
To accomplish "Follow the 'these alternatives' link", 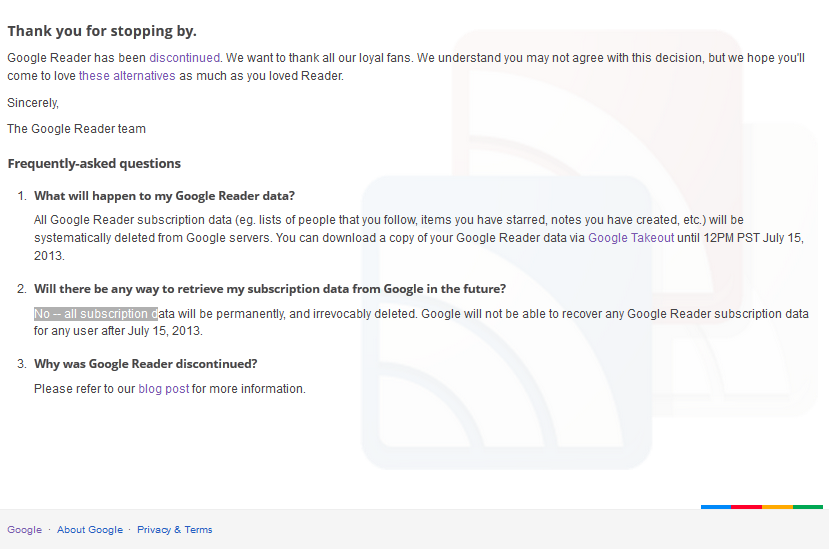I will [x=127, y=76].
